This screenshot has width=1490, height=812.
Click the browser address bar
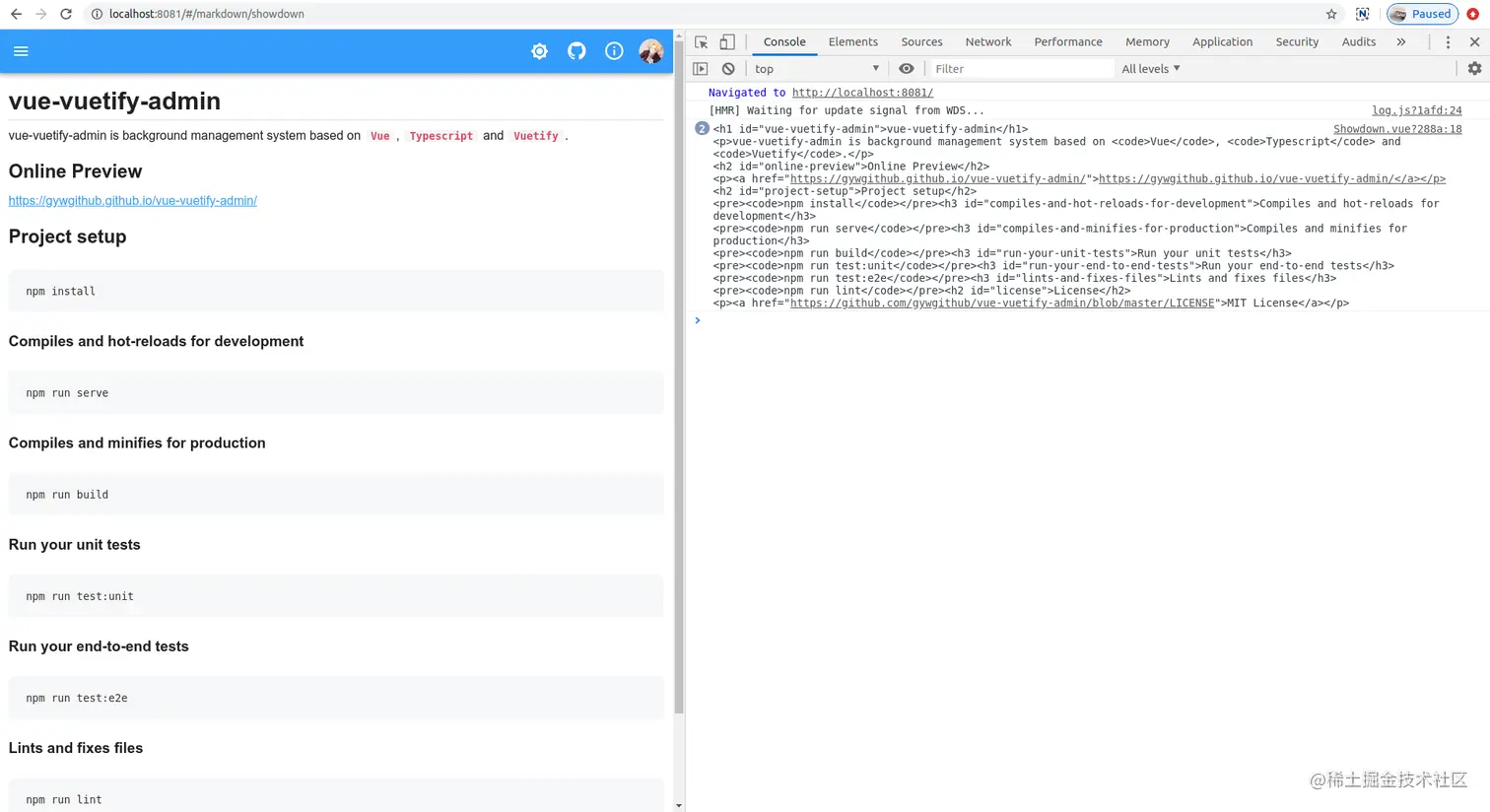tap(710, 14)
